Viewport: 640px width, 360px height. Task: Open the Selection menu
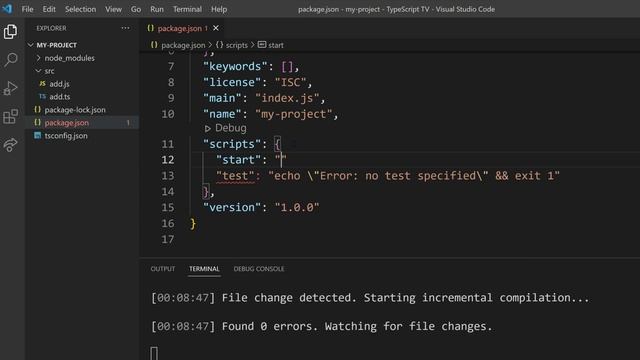[80, 9]
